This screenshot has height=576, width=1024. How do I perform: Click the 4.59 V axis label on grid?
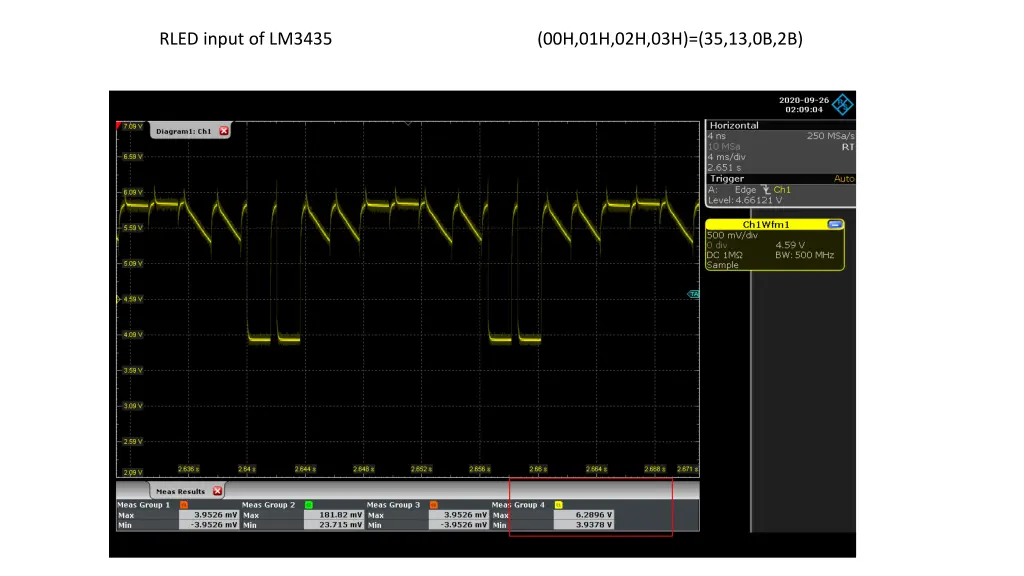[133, 299]
